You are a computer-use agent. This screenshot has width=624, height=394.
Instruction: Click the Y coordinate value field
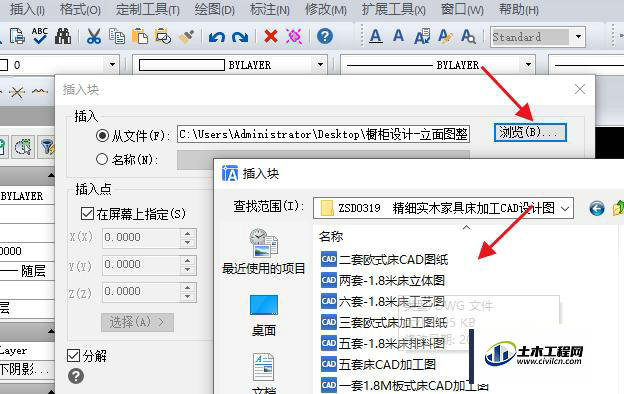click(141, 265)
